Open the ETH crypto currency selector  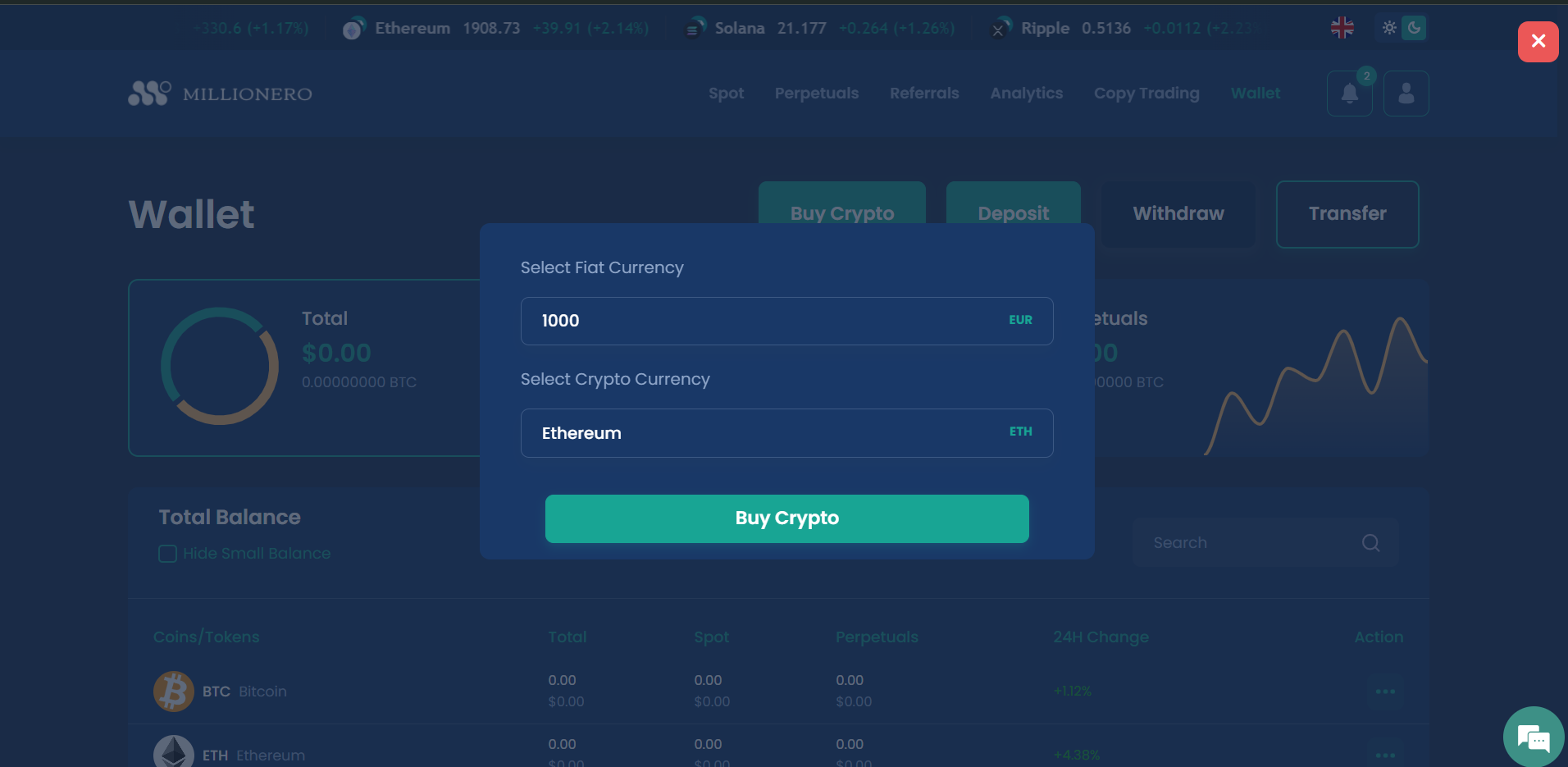tap(1020, 432)
